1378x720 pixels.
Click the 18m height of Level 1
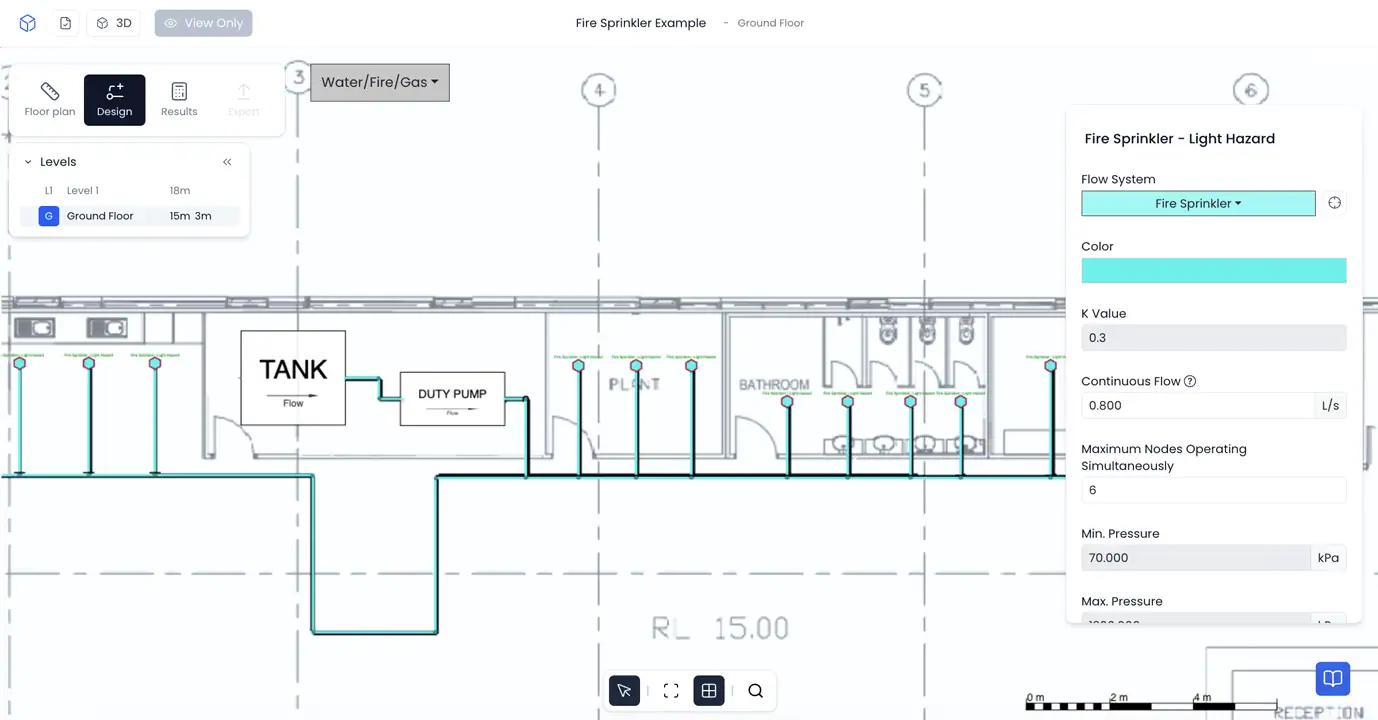coord(180,190)
